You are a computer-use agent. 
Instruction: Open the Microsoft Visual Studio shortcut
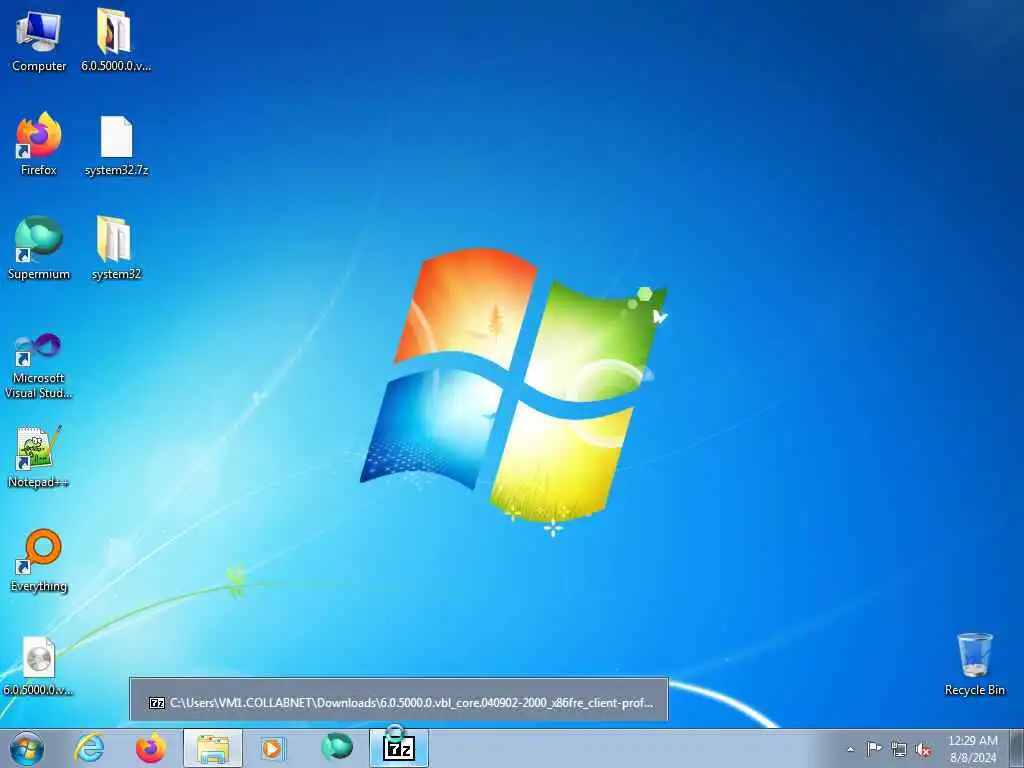(x=39, y=366)
